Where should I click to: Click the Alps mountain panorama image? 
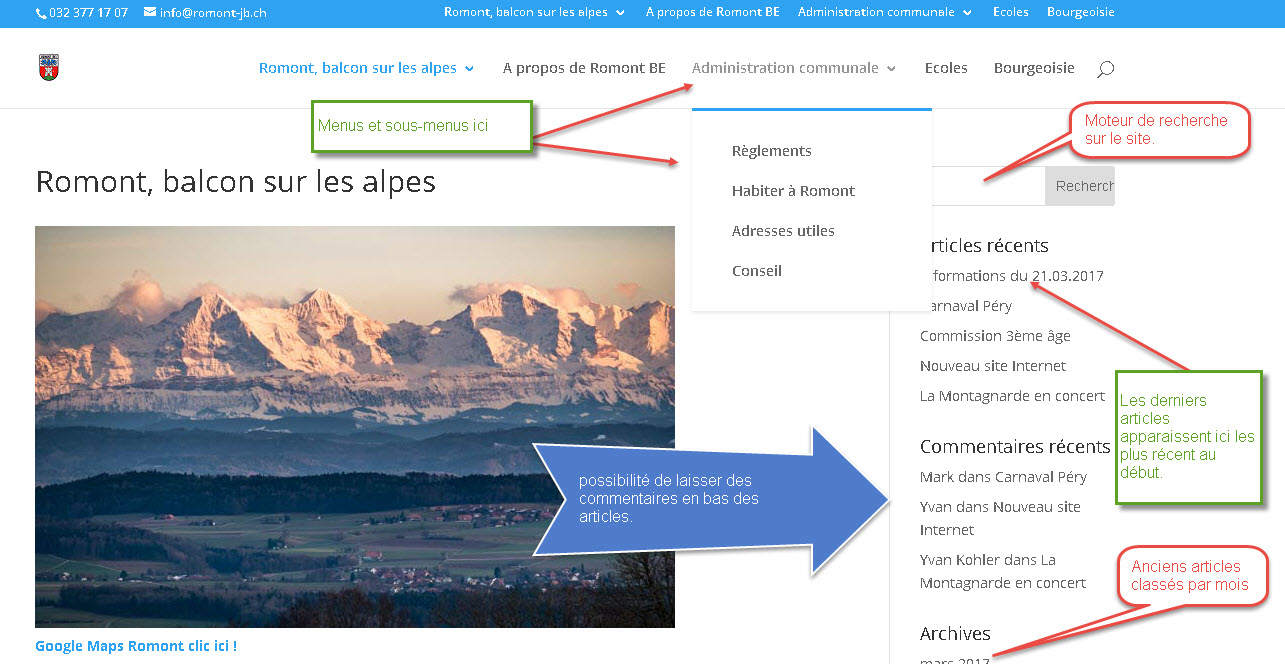point(355,427)
